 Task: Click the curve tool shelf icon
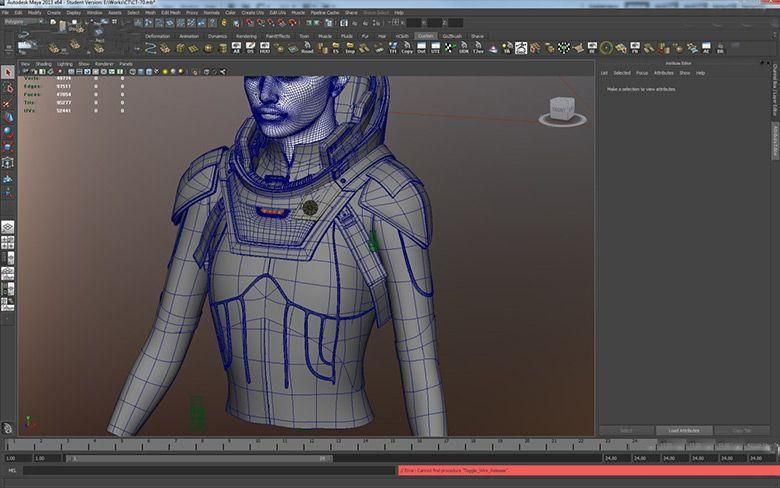[151, 48]
